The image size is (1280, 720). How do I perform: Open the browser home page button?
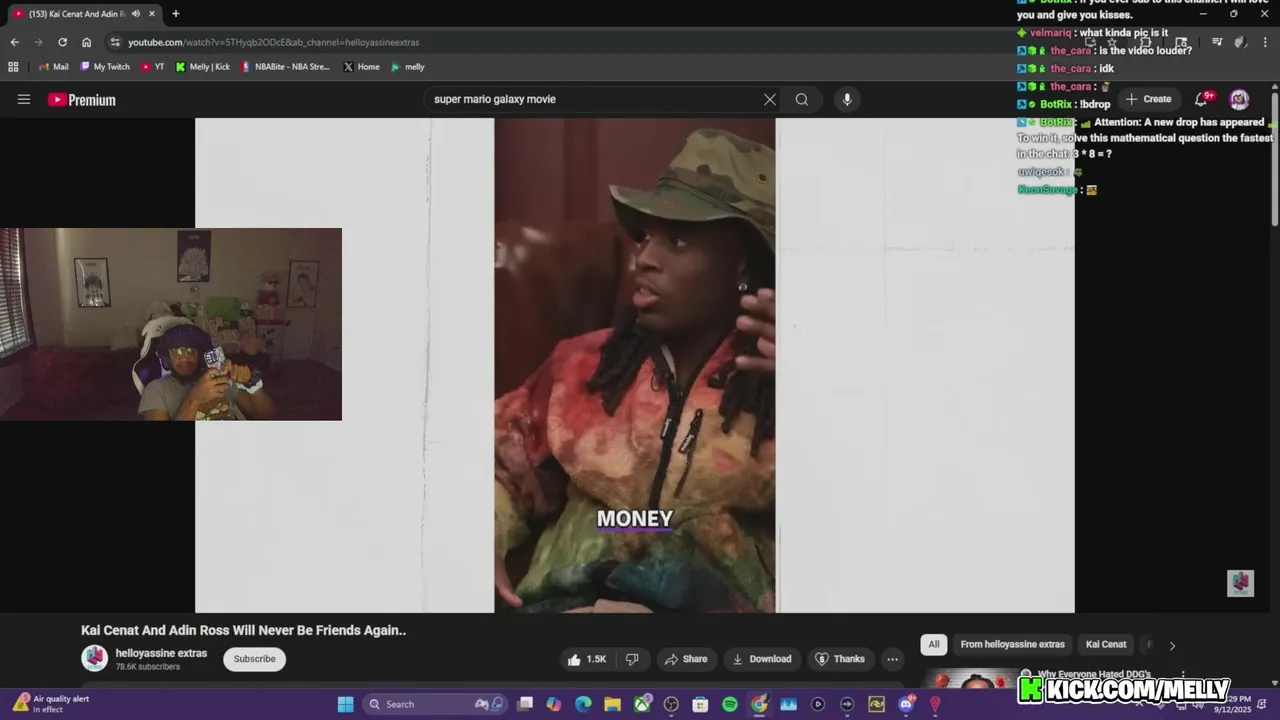pyautogui.click(x=86, y=42)
